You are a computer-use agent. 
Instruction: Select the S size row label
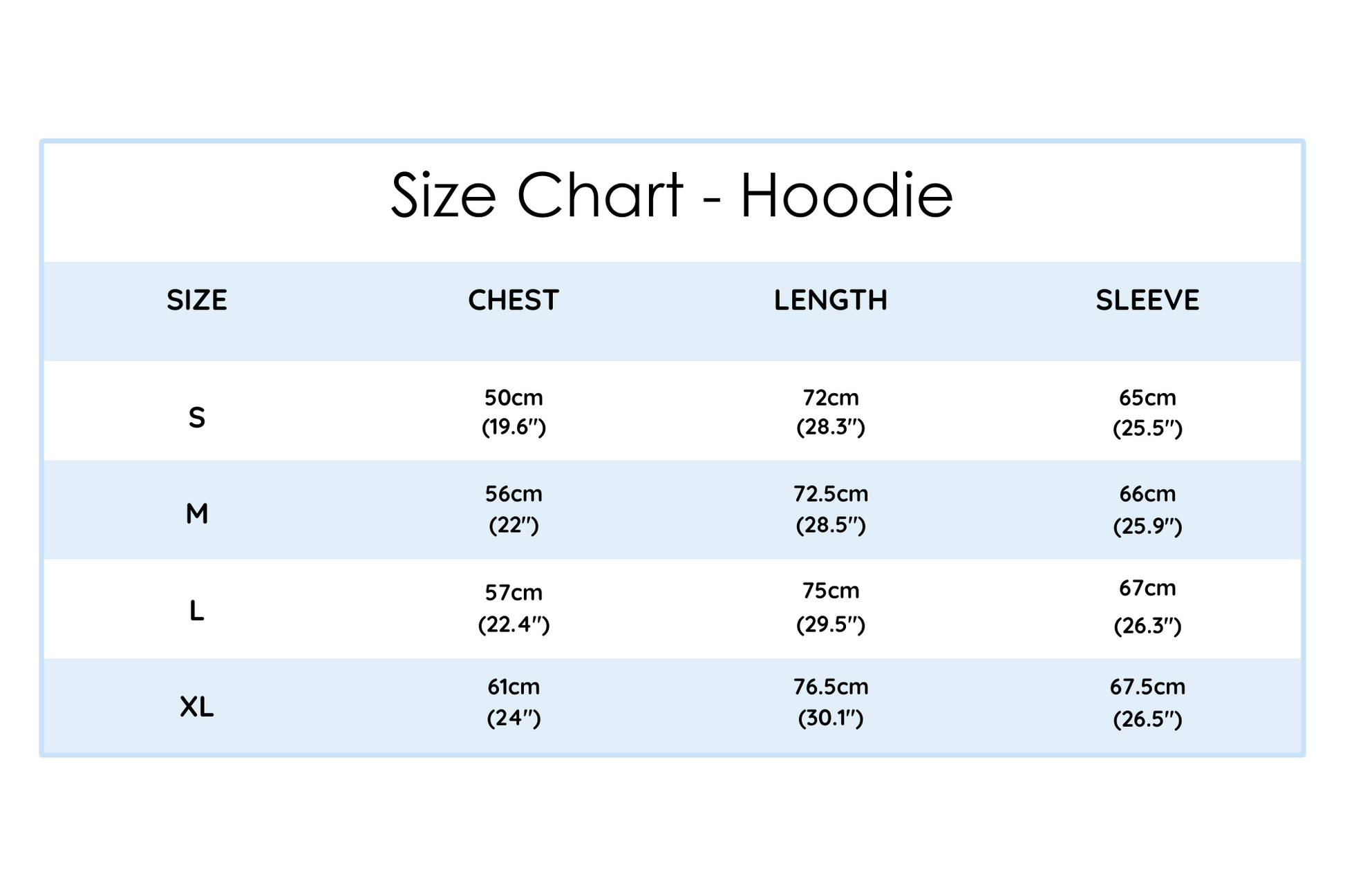[x=197, y=418]
